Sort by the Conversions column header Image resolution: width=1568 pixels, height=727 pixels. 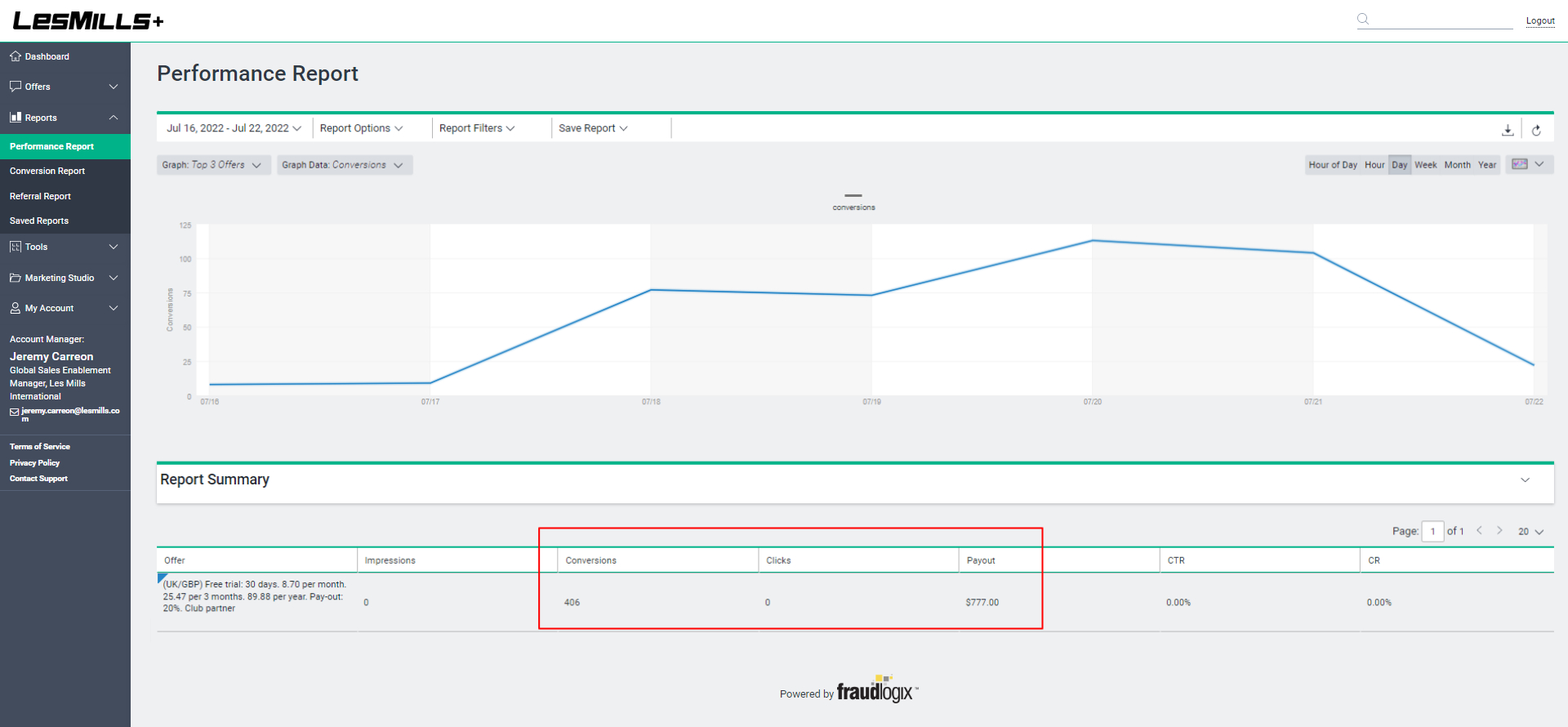(590, 560)
